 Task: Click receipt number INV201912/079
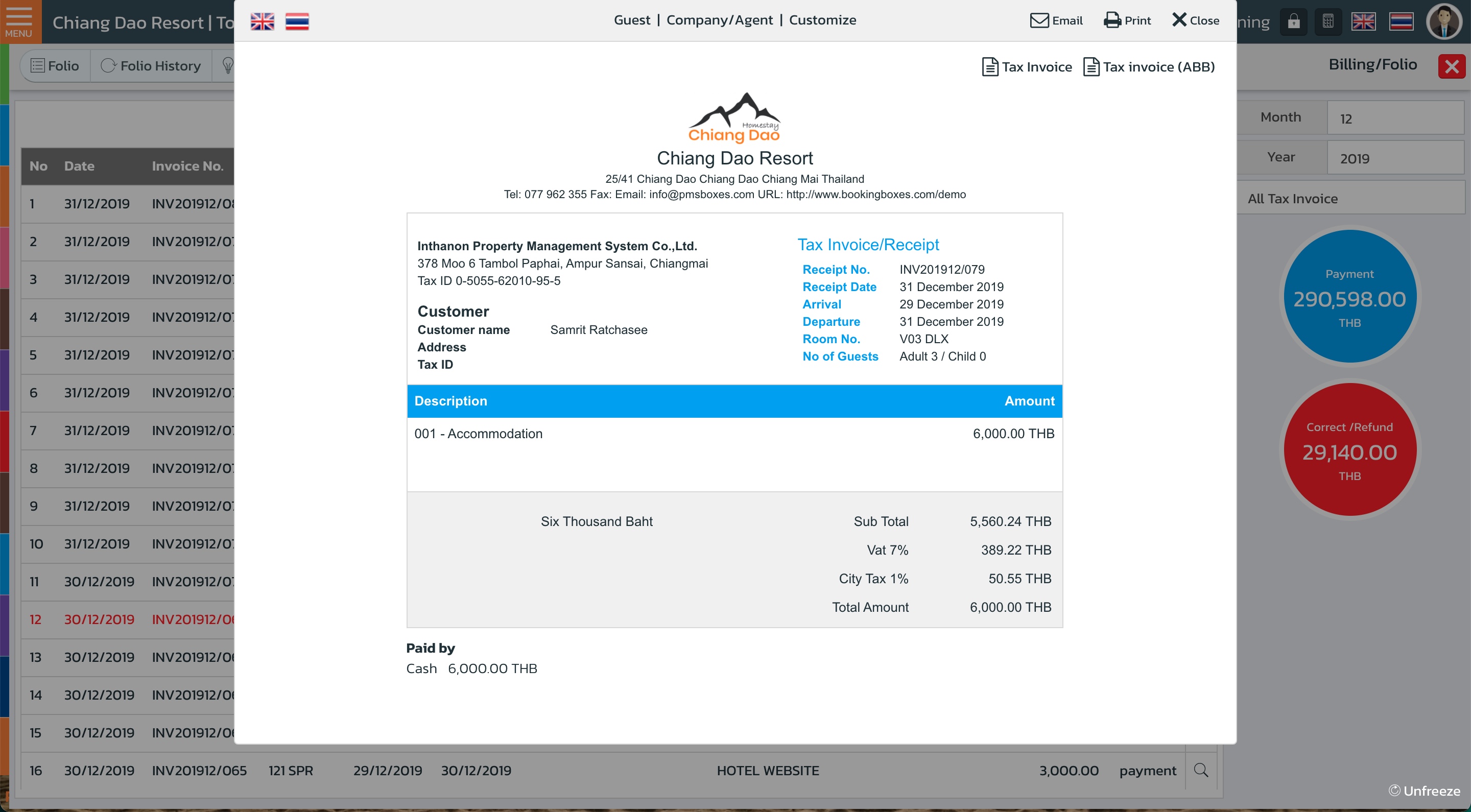[x=942, y=270]
